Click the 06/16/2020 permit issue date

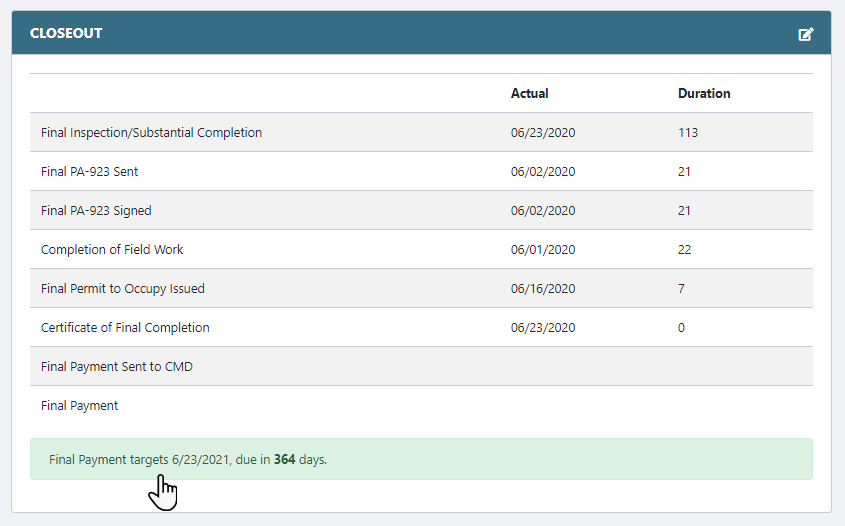(x=543, y=288)
